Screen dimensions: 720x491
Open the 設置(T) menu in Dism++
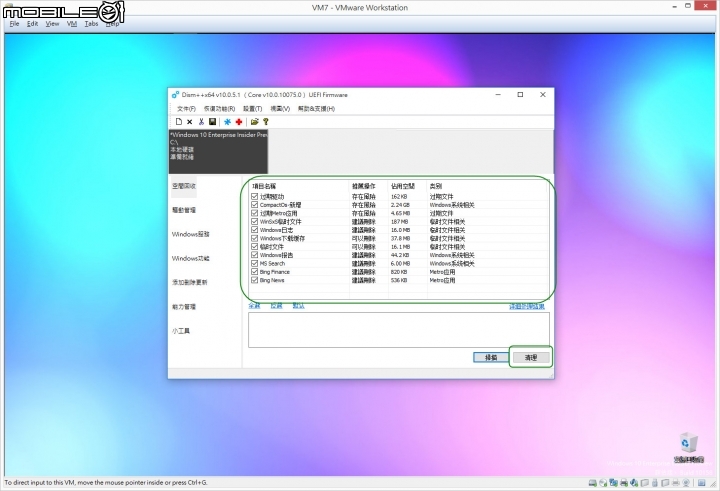[253, 109]
